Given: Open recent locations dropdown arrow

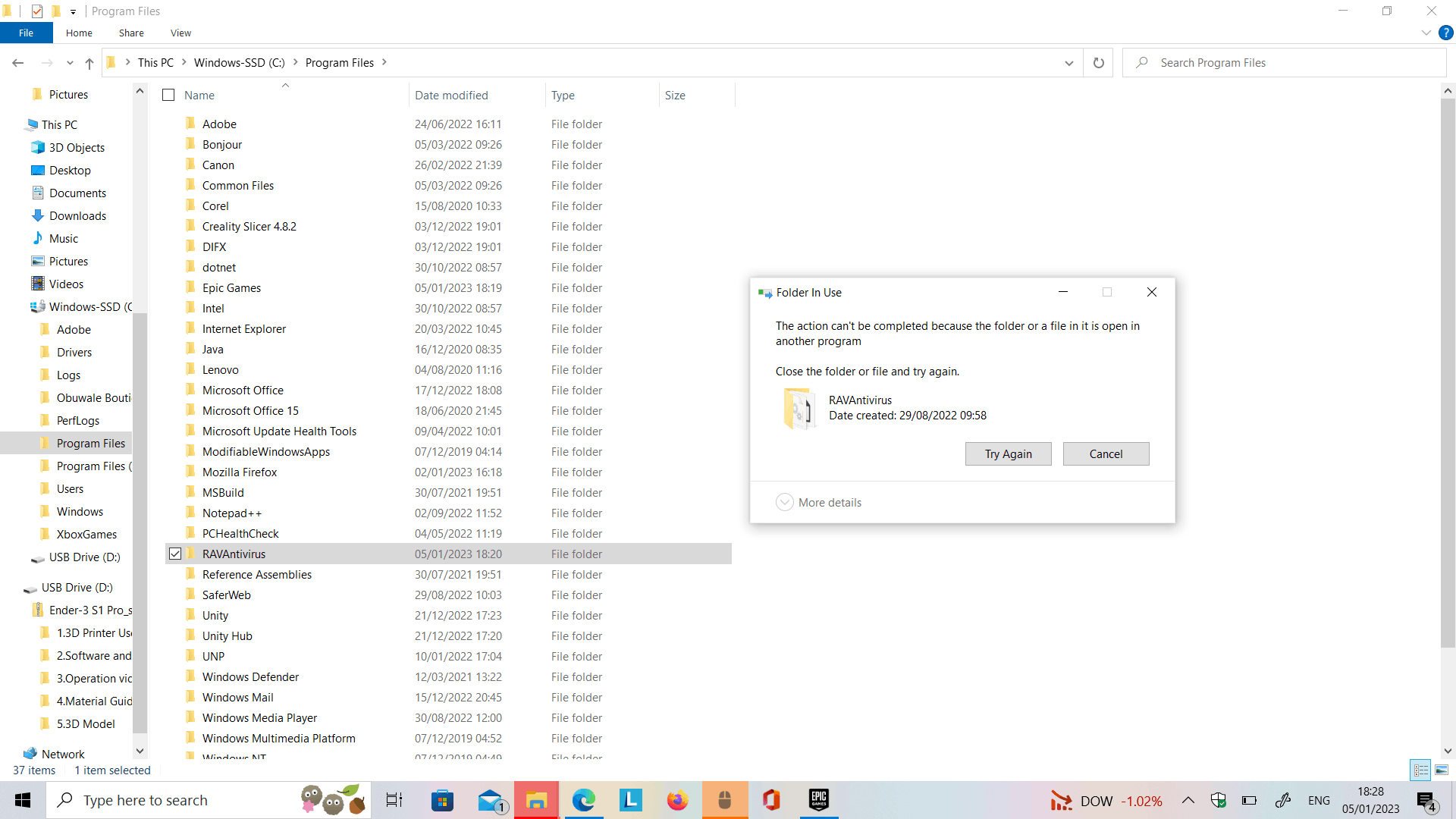Looking at the screenshot, I should pyautogui.click(x=70, y=63).
